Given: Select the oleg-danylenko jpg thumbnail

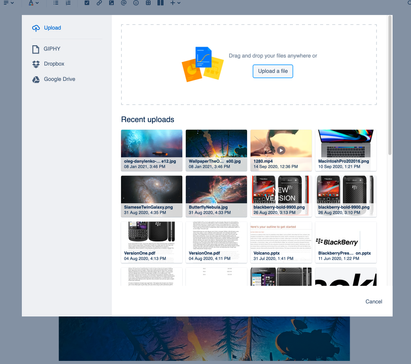Looking at the screenshot, I should point(152,150).
